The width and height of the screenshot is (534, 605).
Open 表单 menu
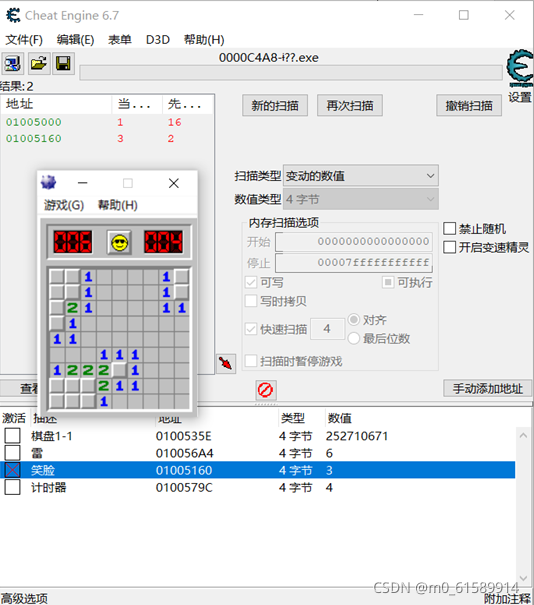(120, 40)
